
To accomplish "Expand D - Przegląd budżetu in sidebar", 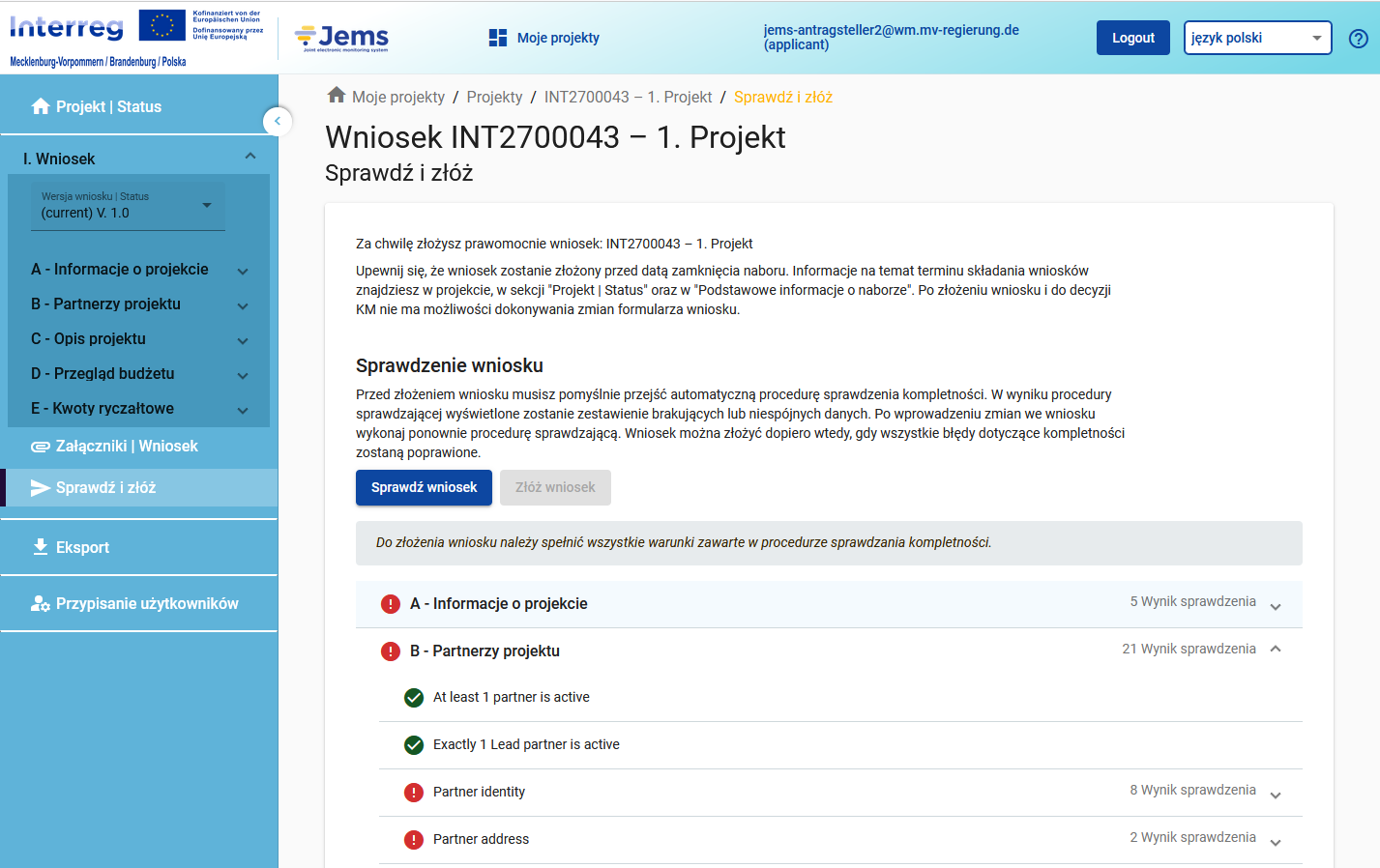I will (x=243, y=375).
